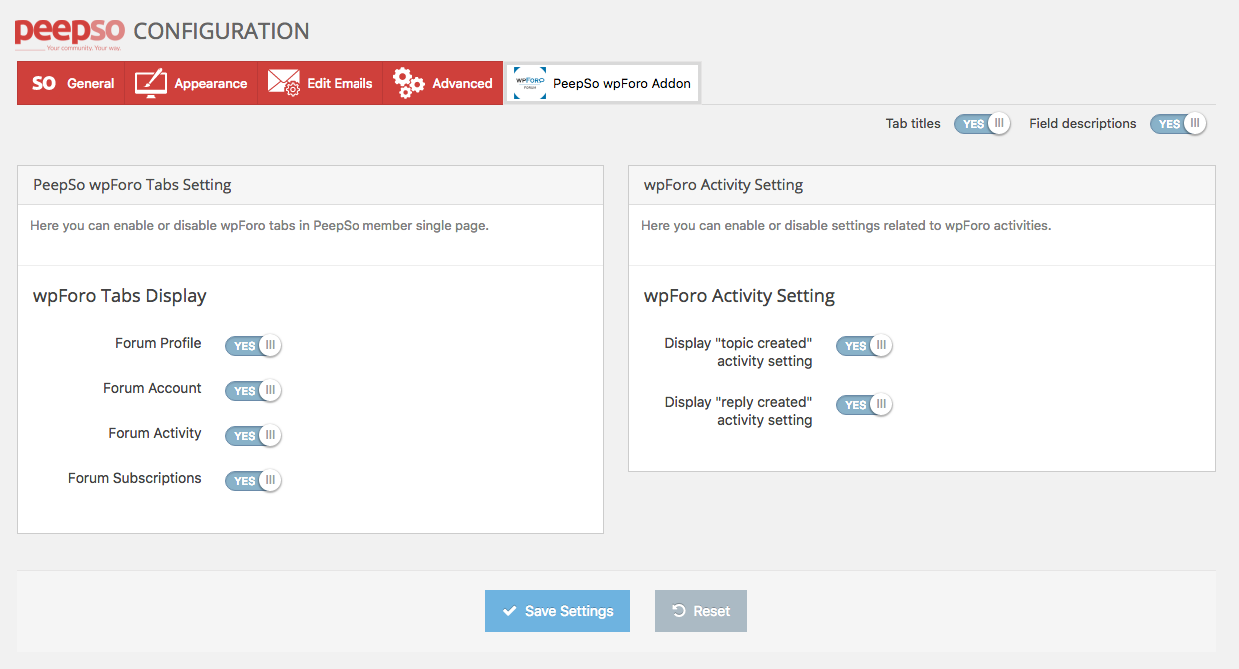This screenshot has height=669, width=1239.
Task: Click the checkmark icon on Save Settings
Action: tap(510, 611)
